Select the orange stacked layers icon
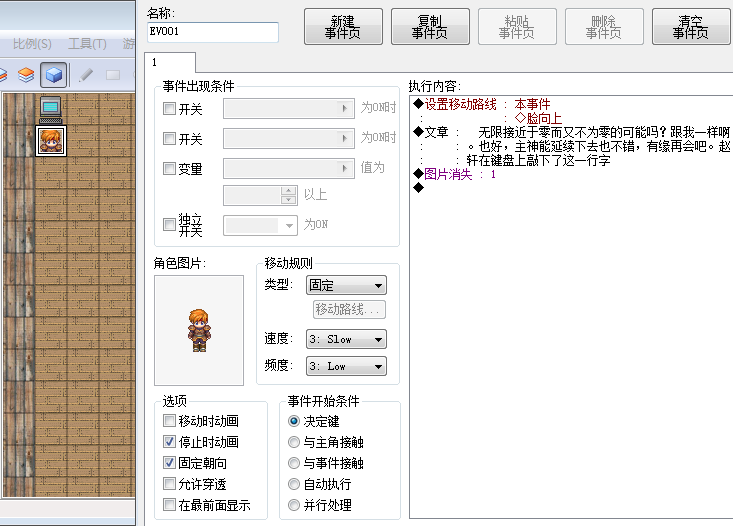The height and width of the screenshot is (526, 733). [26, 75]
